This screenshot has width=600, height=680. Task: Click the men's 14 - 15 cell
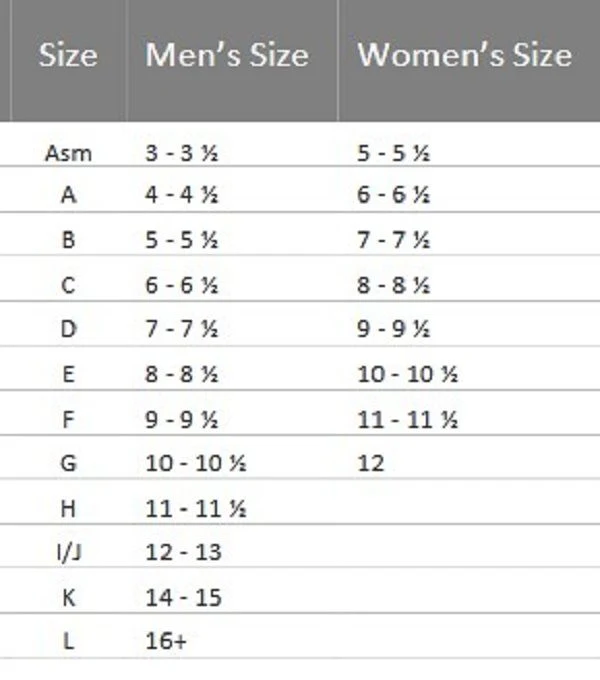[183, 597]
